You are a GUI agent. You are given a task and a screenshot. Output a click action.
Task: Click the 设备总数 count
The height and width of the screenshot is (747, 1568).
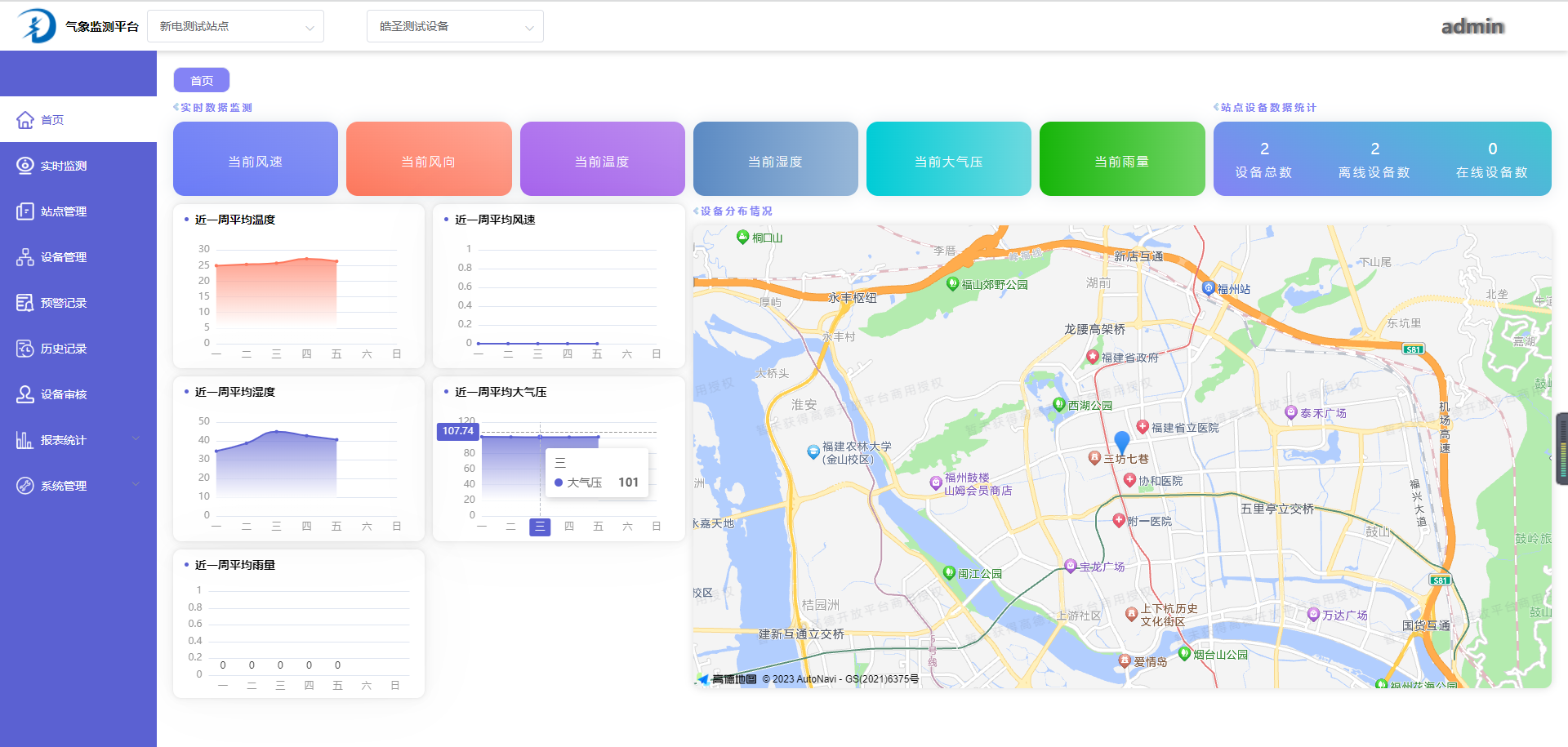1264,149
